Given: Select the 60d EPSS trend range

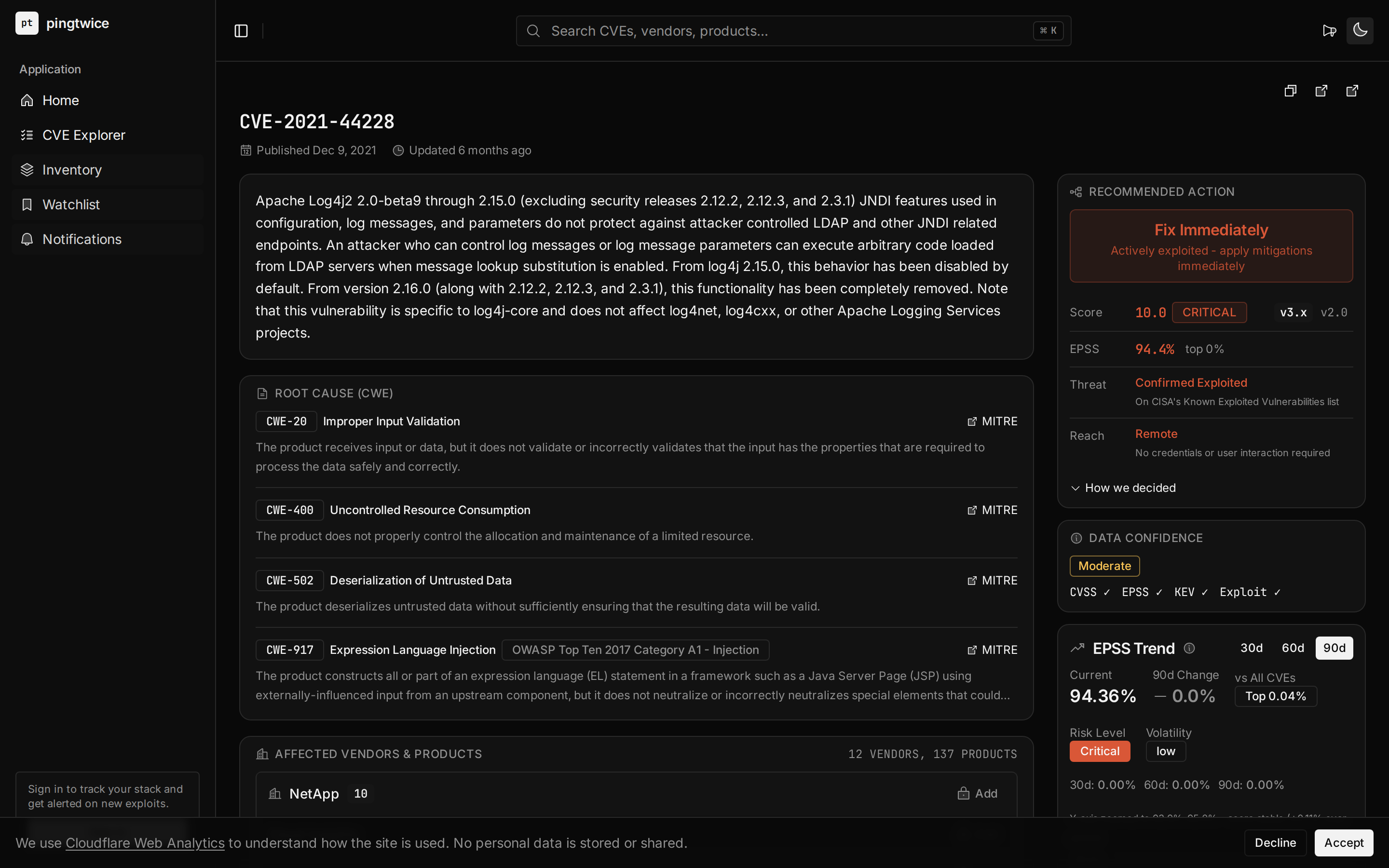Looking at the screenshot, I should click(1293, 648).
